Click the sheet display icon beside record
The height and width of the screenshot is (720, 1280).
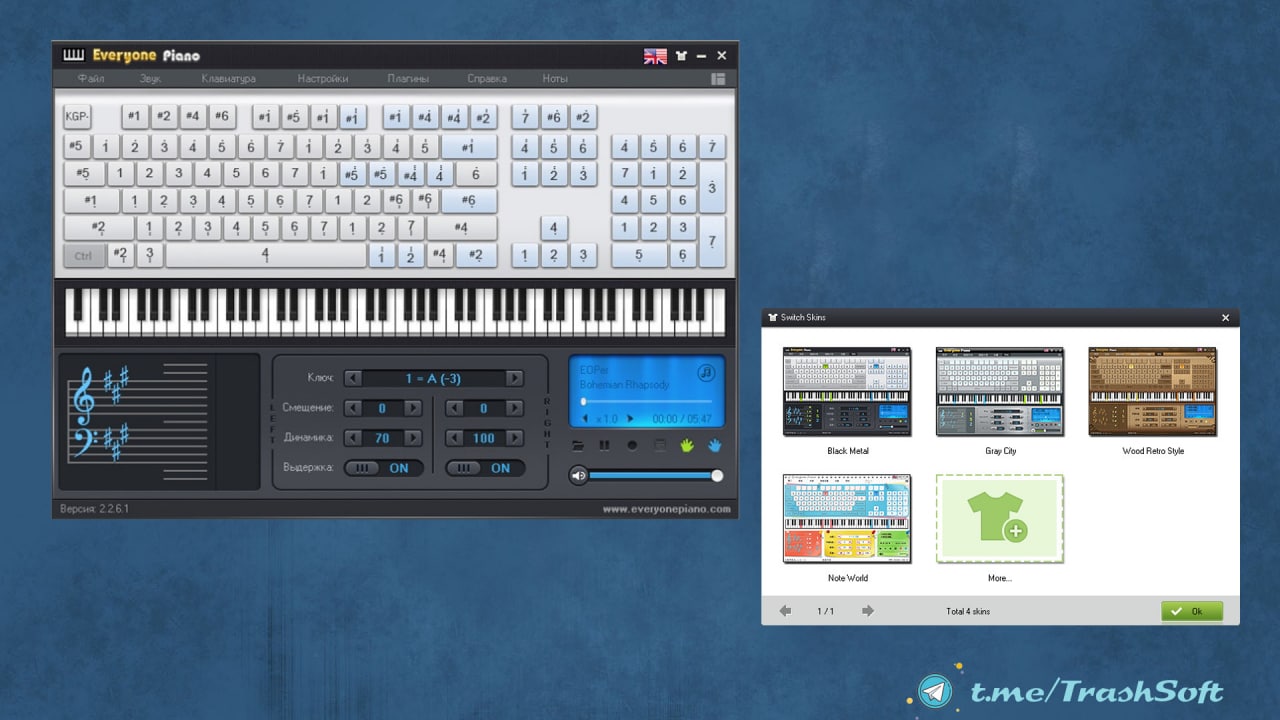[659, 445]
